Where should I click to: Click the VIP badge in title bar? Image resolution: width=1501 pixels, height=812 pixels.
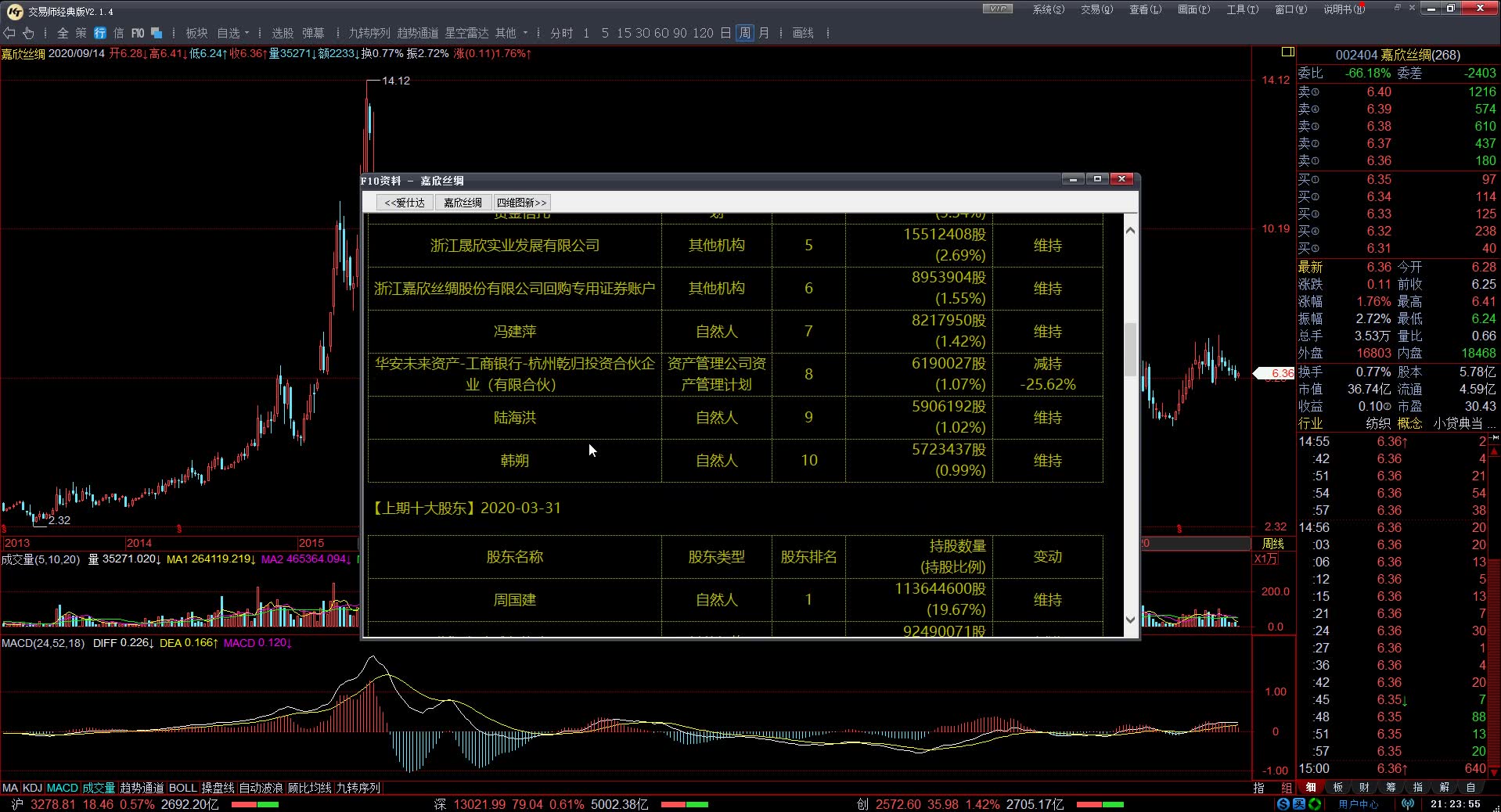pos(997,9)
